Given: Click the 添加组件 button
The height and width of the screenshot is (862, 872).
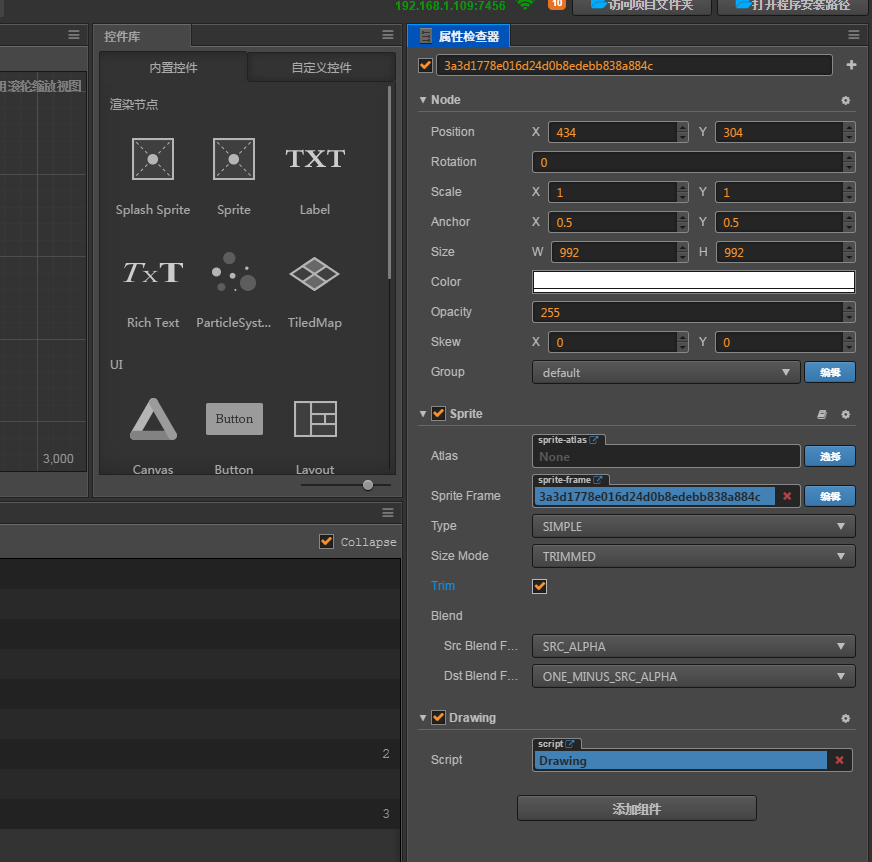Looking at the screenshot, I should (x=636, y=809).
